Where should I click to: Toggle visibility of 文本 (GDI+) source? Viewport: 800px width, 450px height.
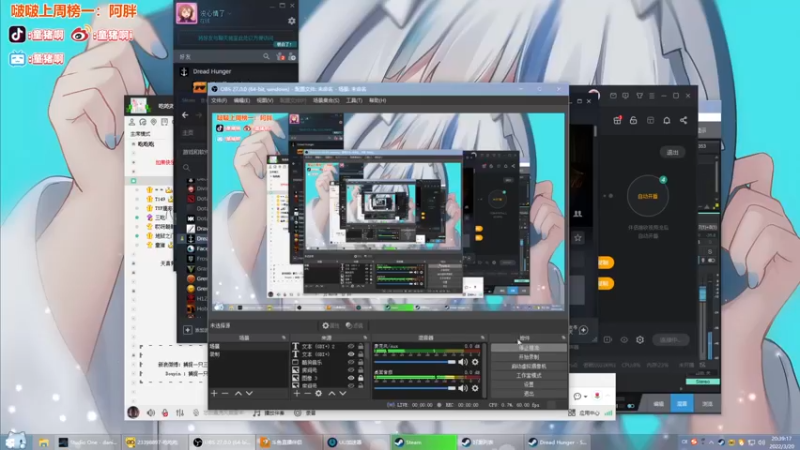(351, 354)
